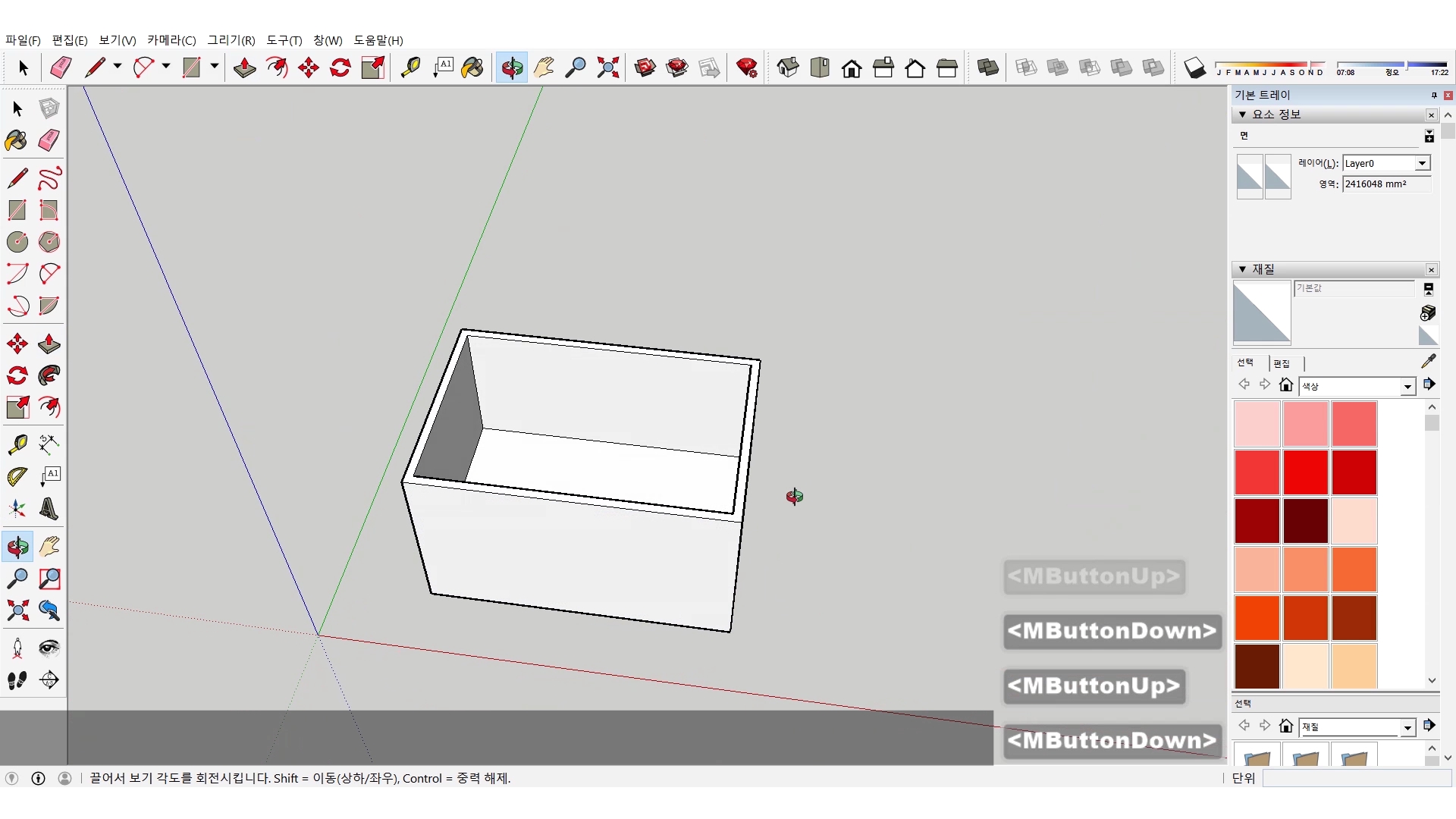The width and height of the screenshot is (1456, 819).
Task: Select the Paint Bucket tool in the left toolbar
Action: click(17, 140)
